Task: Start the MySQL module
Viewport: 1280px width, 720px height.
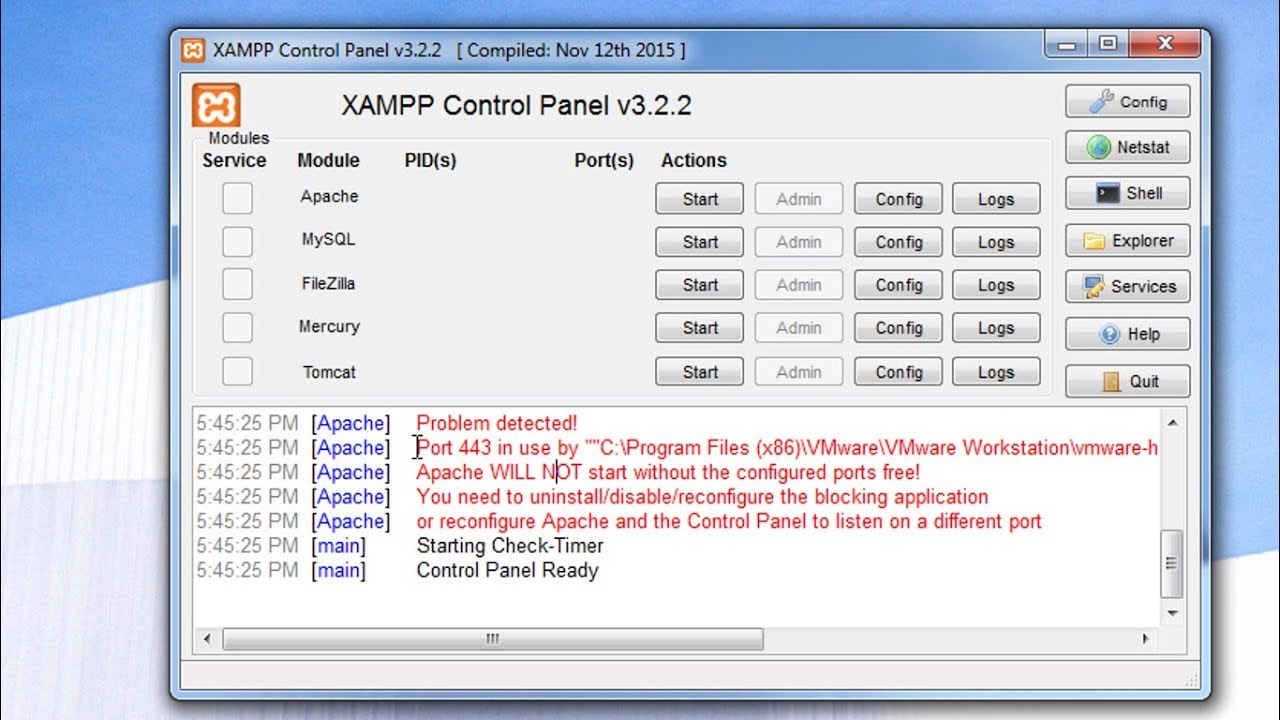Action: 700,242
